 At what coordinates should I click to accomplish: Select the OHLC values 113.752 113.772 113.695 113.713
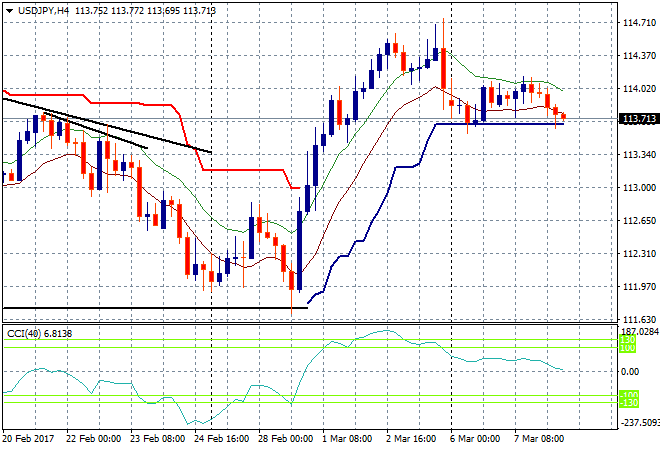click(146, 11)
